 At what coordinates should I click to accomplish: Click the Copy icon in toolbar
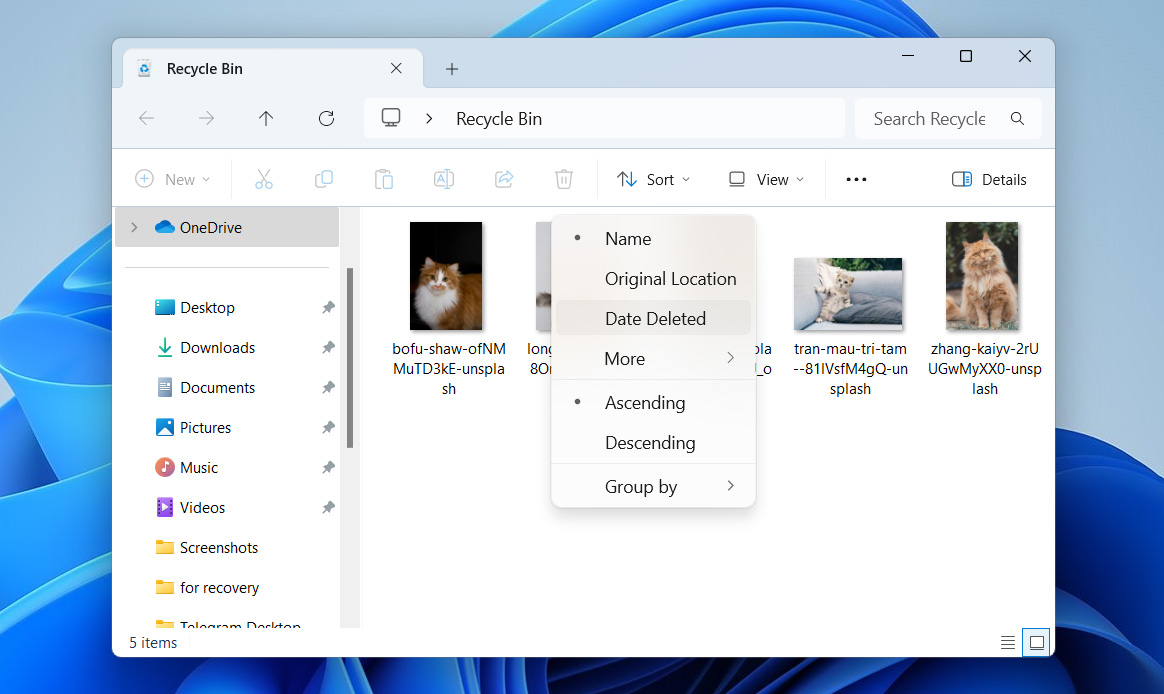click(324, 179)
